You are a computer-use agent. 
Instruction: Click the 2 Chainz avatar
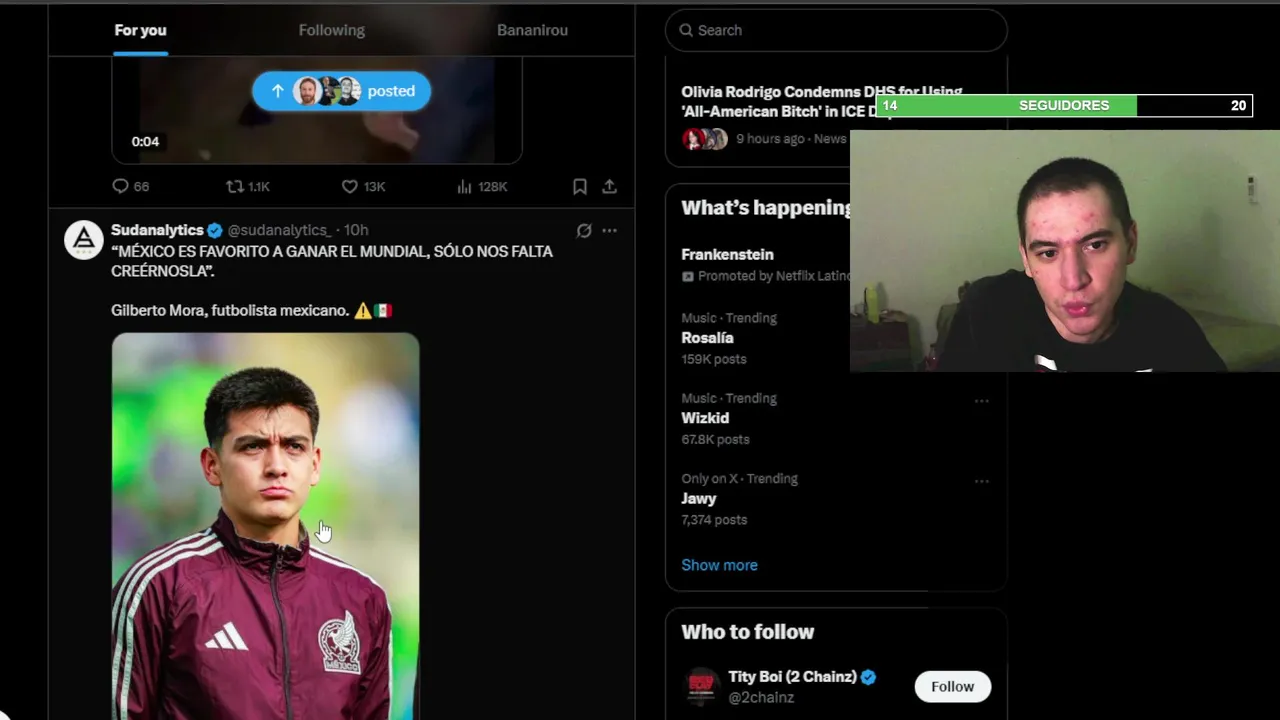(701, 686)
